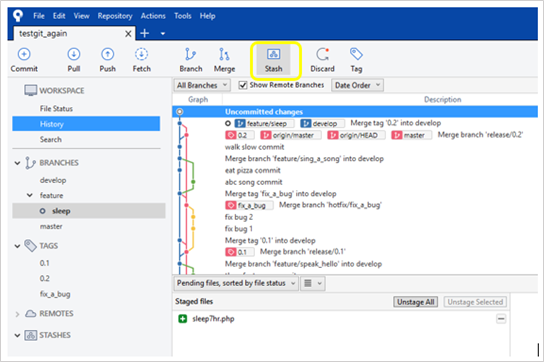Screen dimensions: 544x362
Task: Collapse the BRANCHES section
Action: (x=17, y=163)
